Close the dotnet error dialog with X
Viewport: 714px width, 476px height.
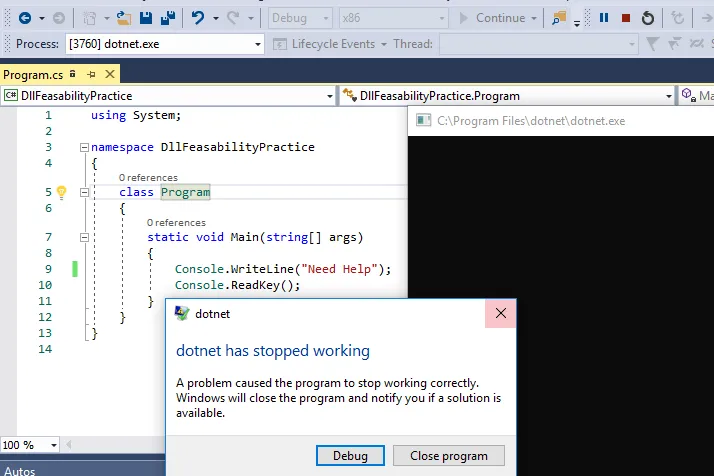(500, 313)
